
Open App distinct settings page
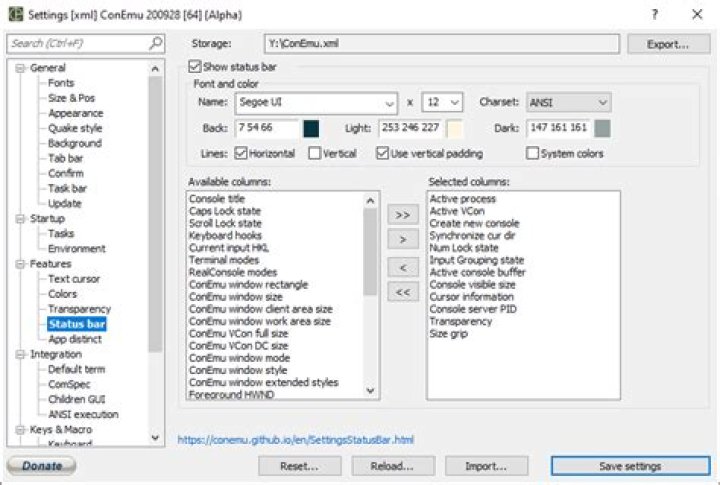pos(75,339)
